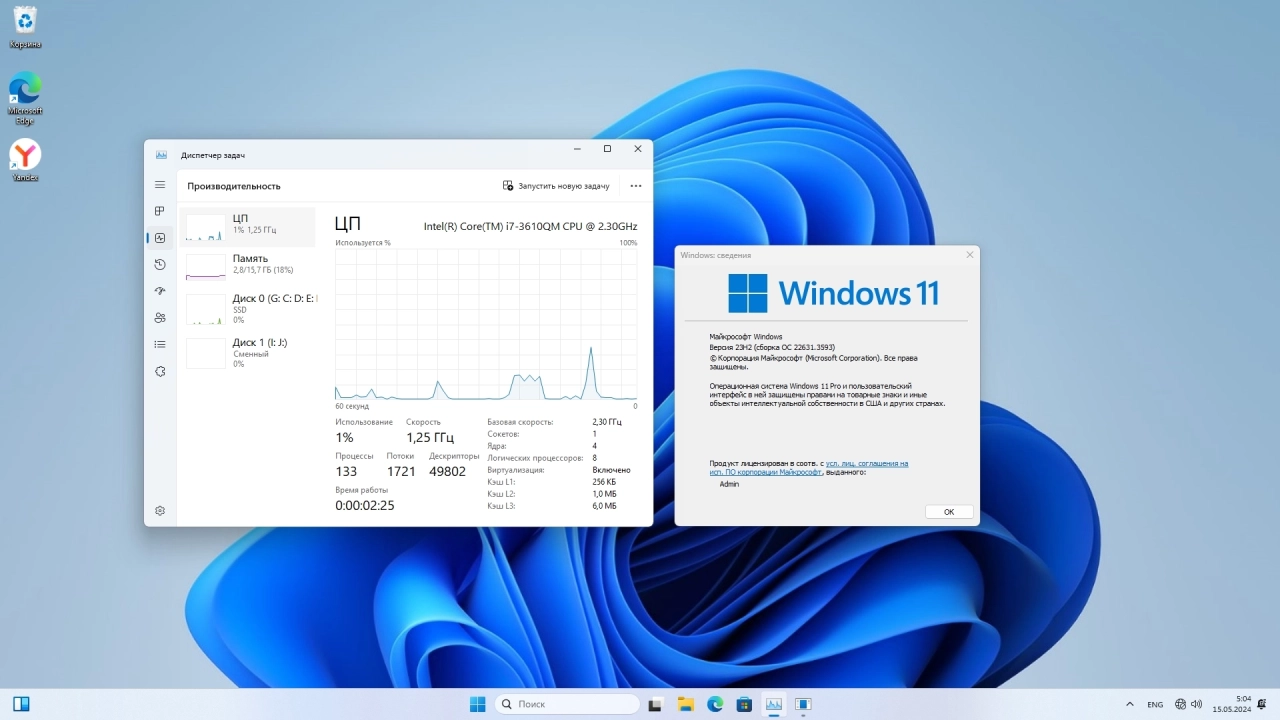Open App history page in Task Manager
This screenshot has height=720, width=1280.
pyautogui.click(x=160, y=264)
